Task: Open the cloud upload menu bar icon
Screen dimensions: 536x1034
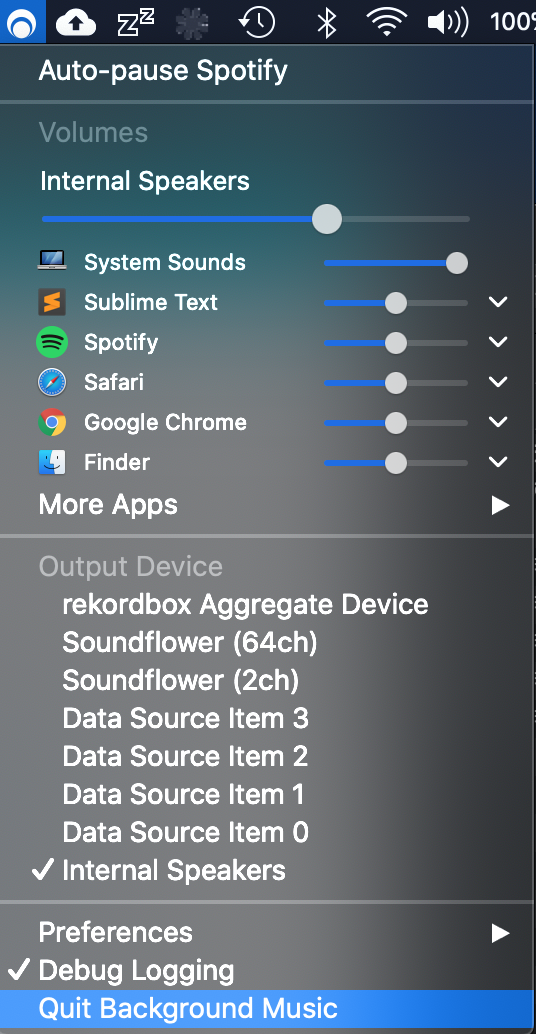Action: click(x=76, y=23)
